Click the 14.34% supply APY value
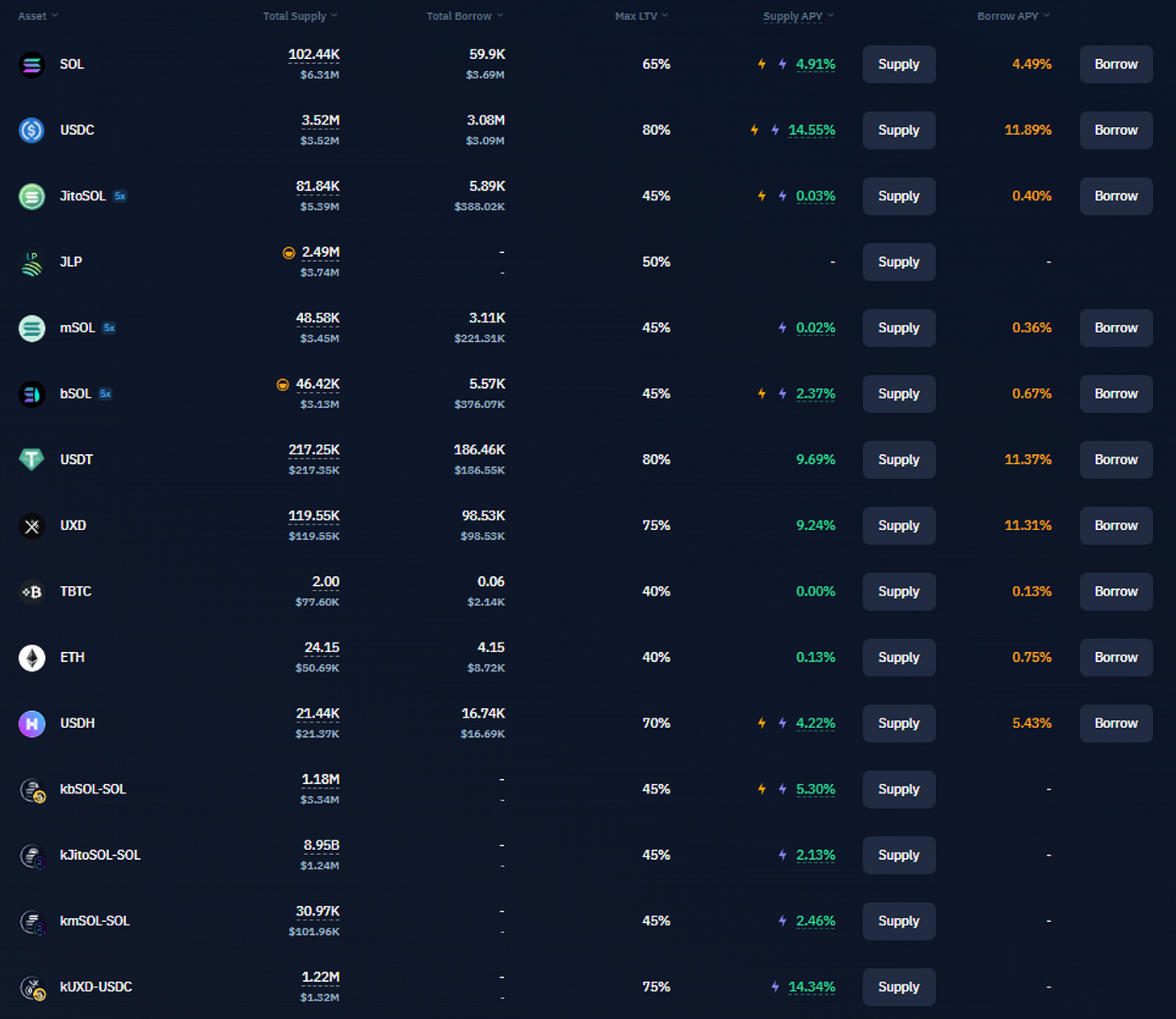 pyautogui.click(x=812, y=987)
